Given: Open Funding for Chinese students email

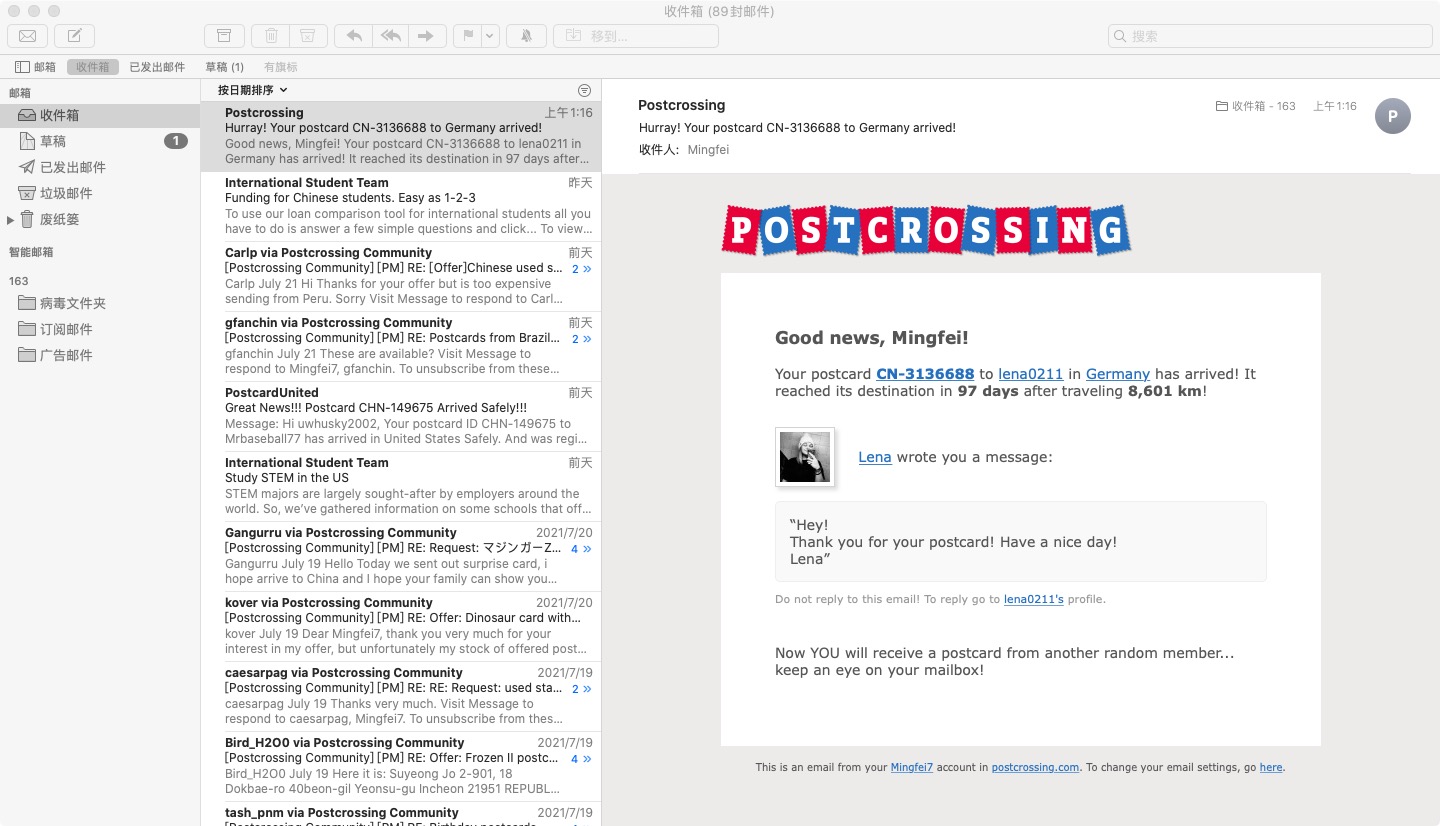Looking at the screenshot, I should pyautogui.click(x=401, y=206).
